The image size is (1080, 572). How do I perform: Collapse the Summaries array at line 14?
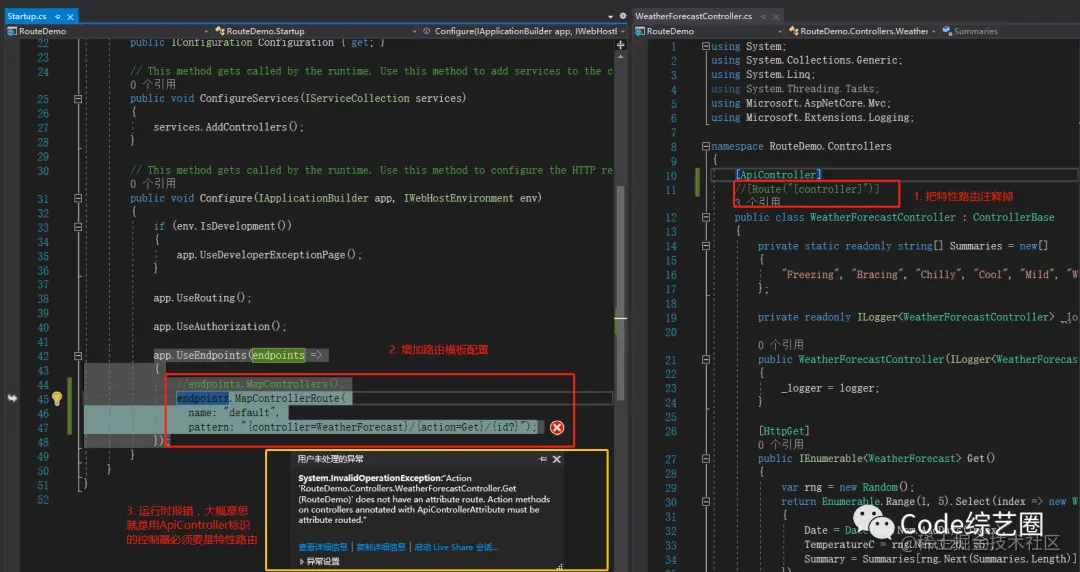(x=705, y=246)
